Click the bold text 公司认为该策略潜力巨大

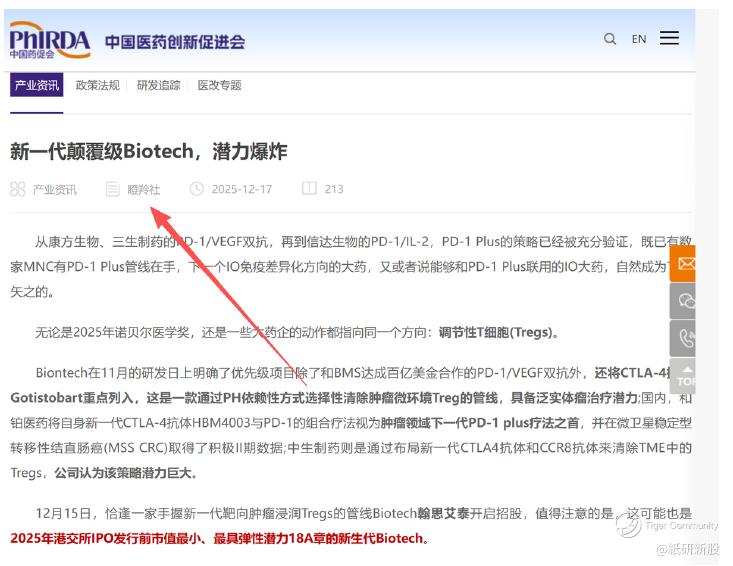click(125, 473)
